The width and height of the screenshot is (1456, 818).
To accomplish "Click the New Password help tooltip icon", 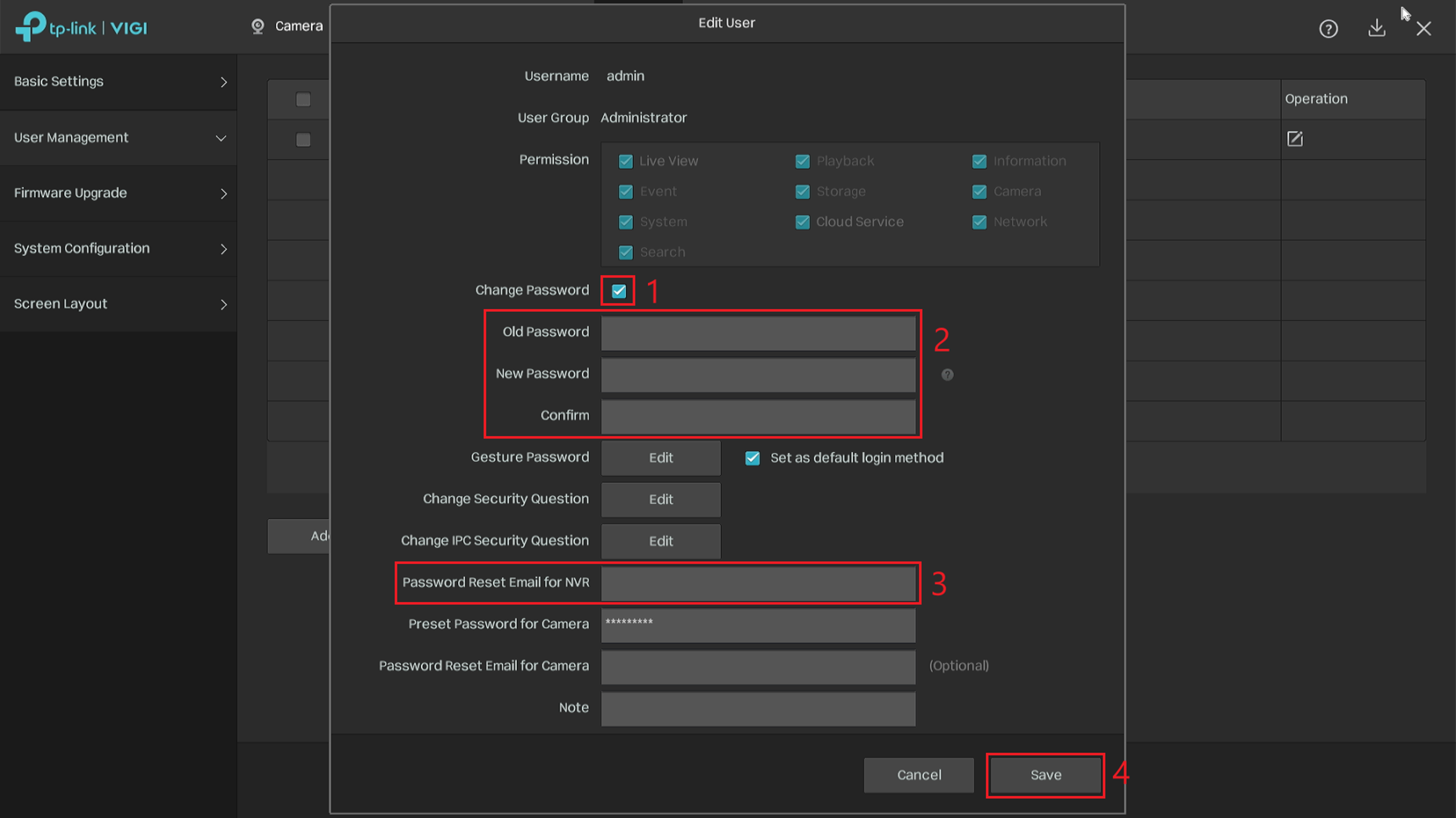I will (x=948, y=374).
